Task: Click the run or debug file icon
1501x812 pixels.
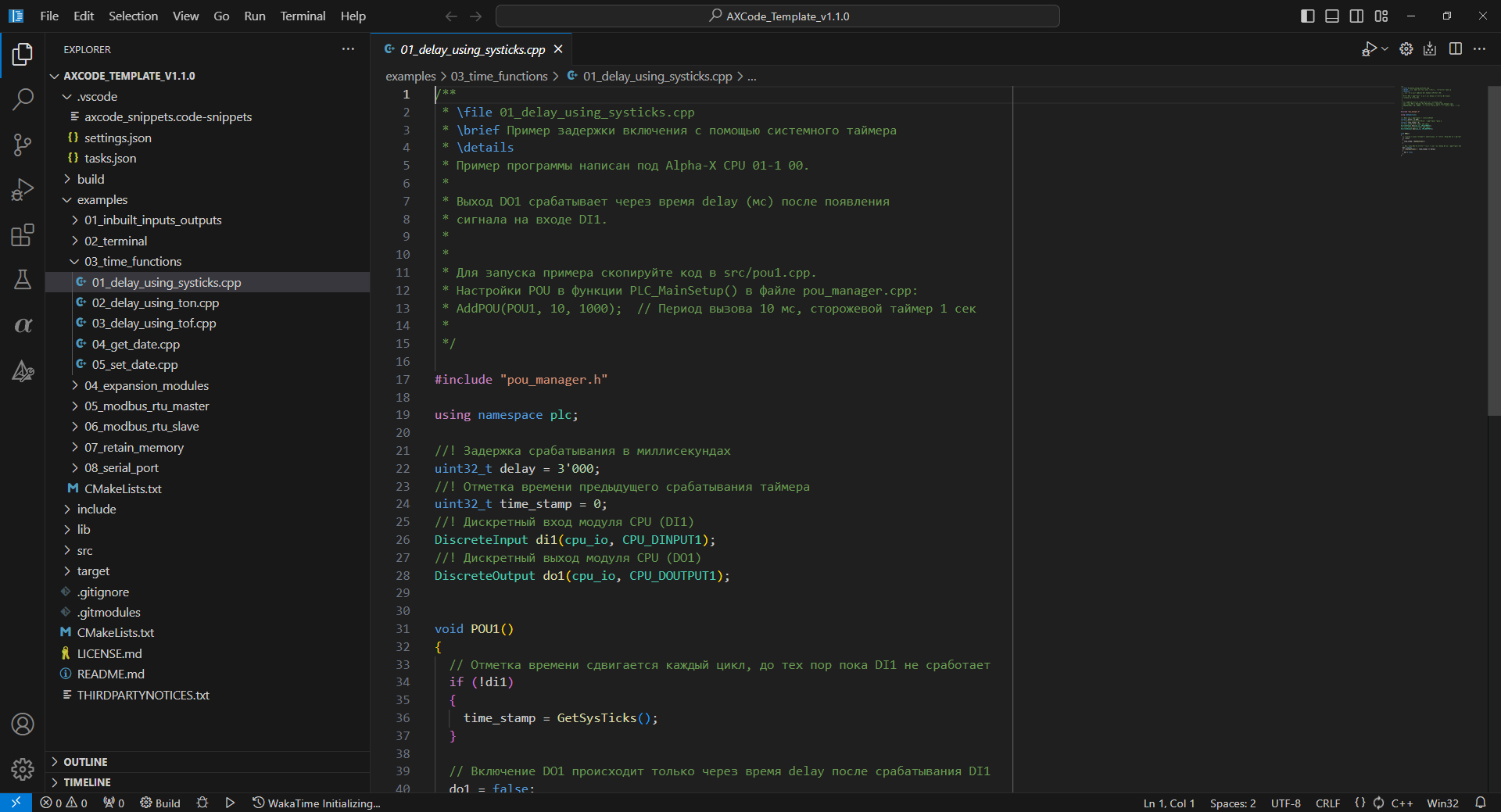Action: [x=1368, y=49]
